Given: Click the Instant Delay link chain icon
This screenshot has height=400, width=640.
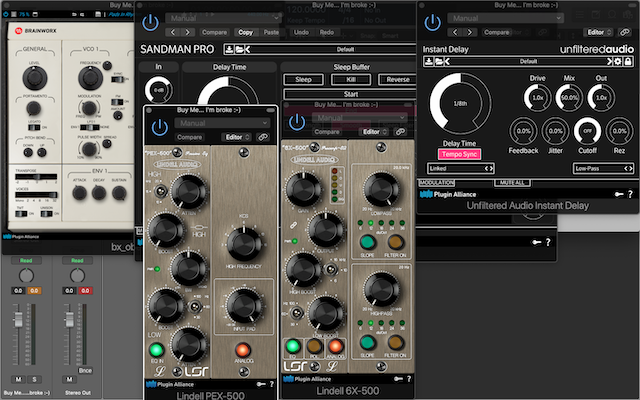Looking at the screenshot, I should click(624, 32).
